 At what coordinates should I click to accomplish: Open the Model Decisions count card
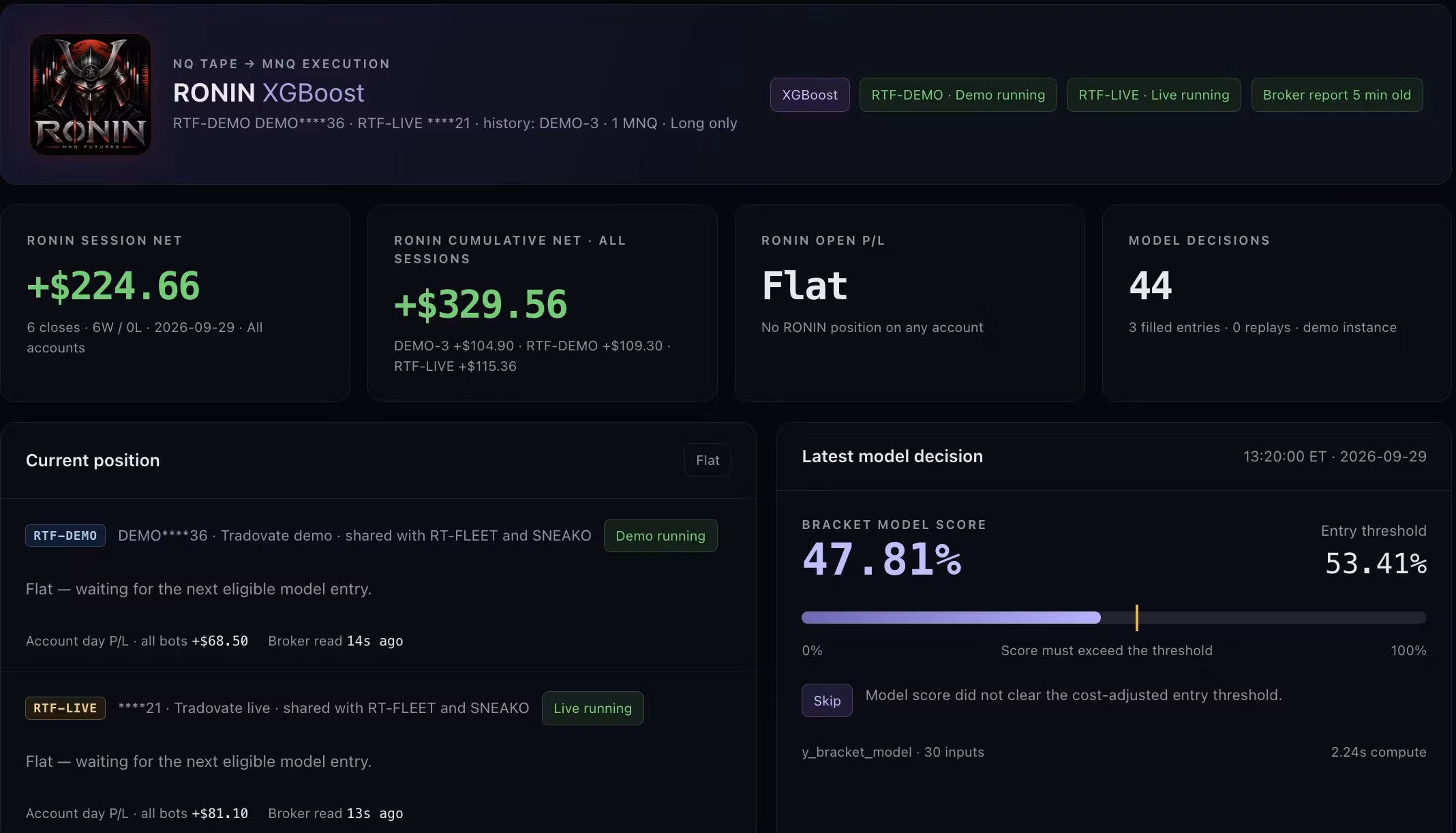(x=1277, y=303)
